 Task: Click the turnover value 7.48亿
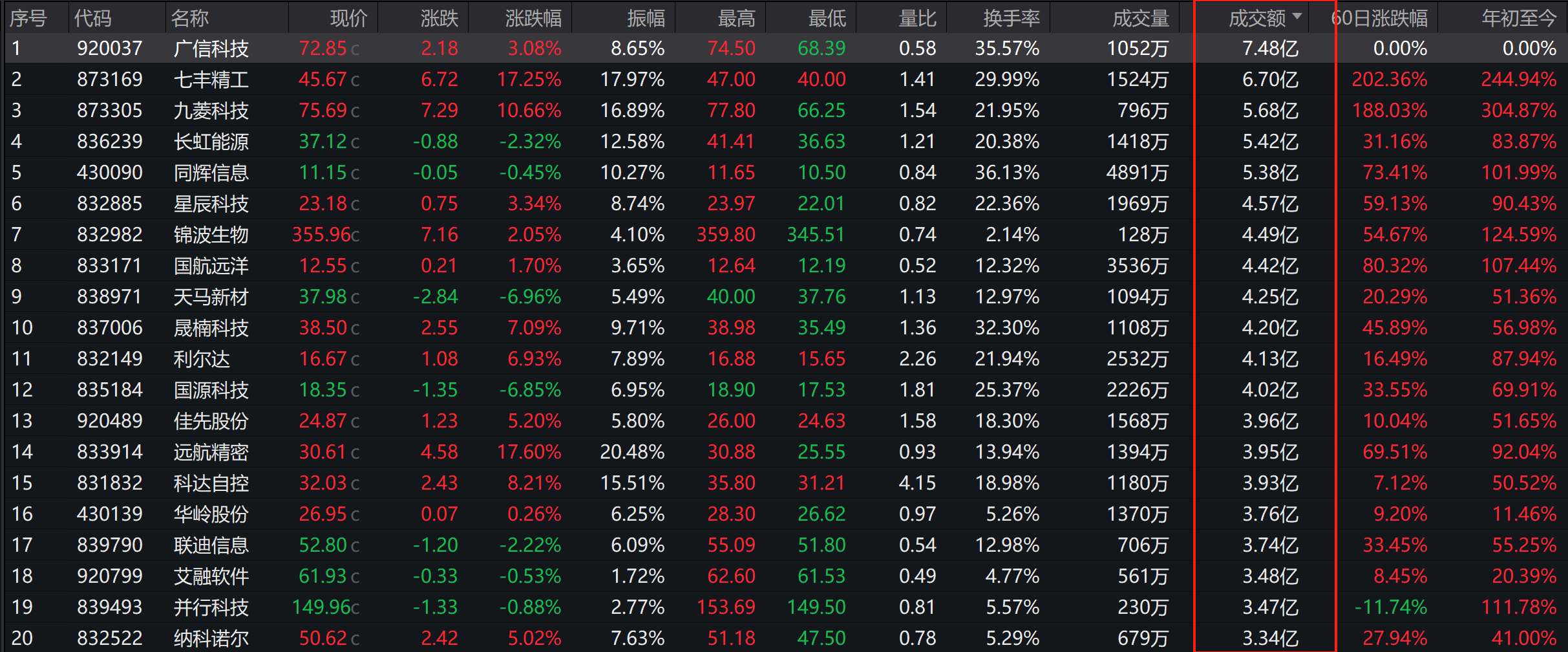point(1271,49)
